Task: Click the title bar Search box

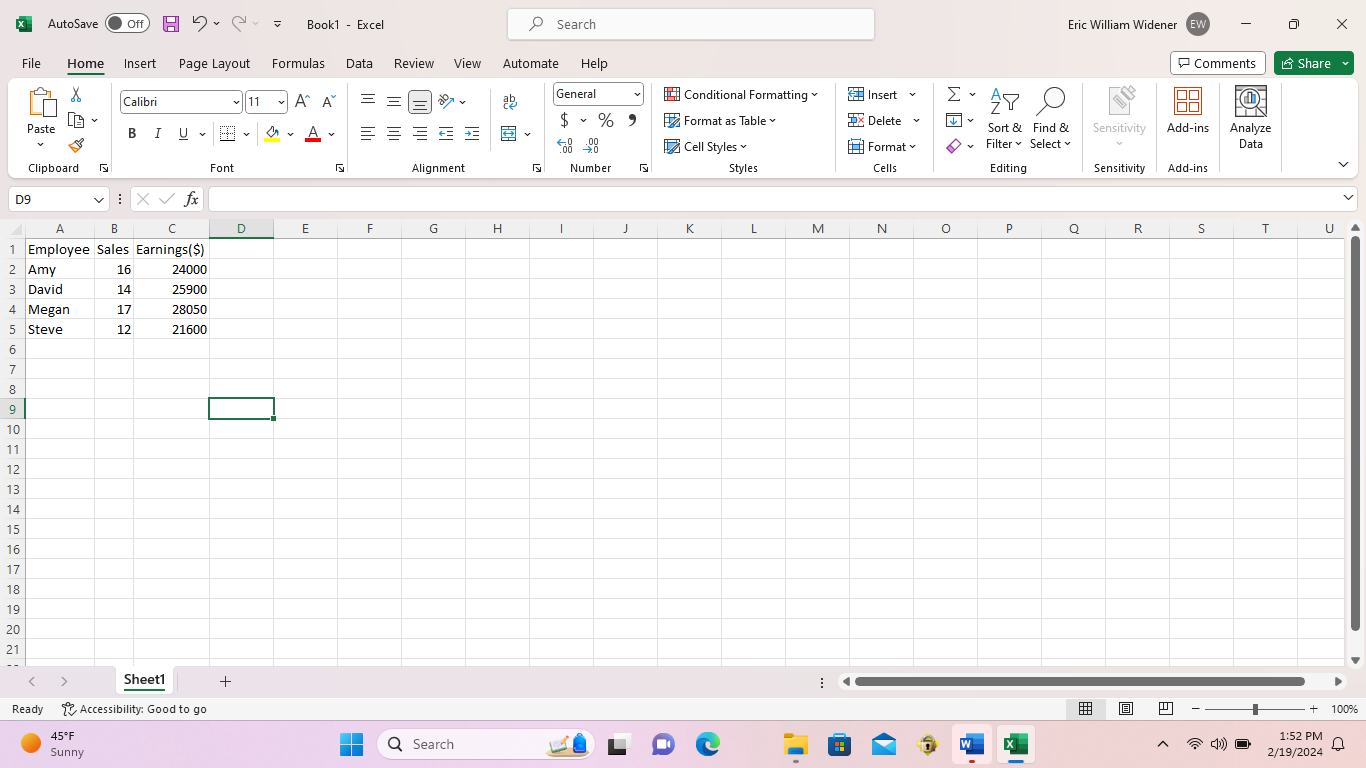Action: 691,24
